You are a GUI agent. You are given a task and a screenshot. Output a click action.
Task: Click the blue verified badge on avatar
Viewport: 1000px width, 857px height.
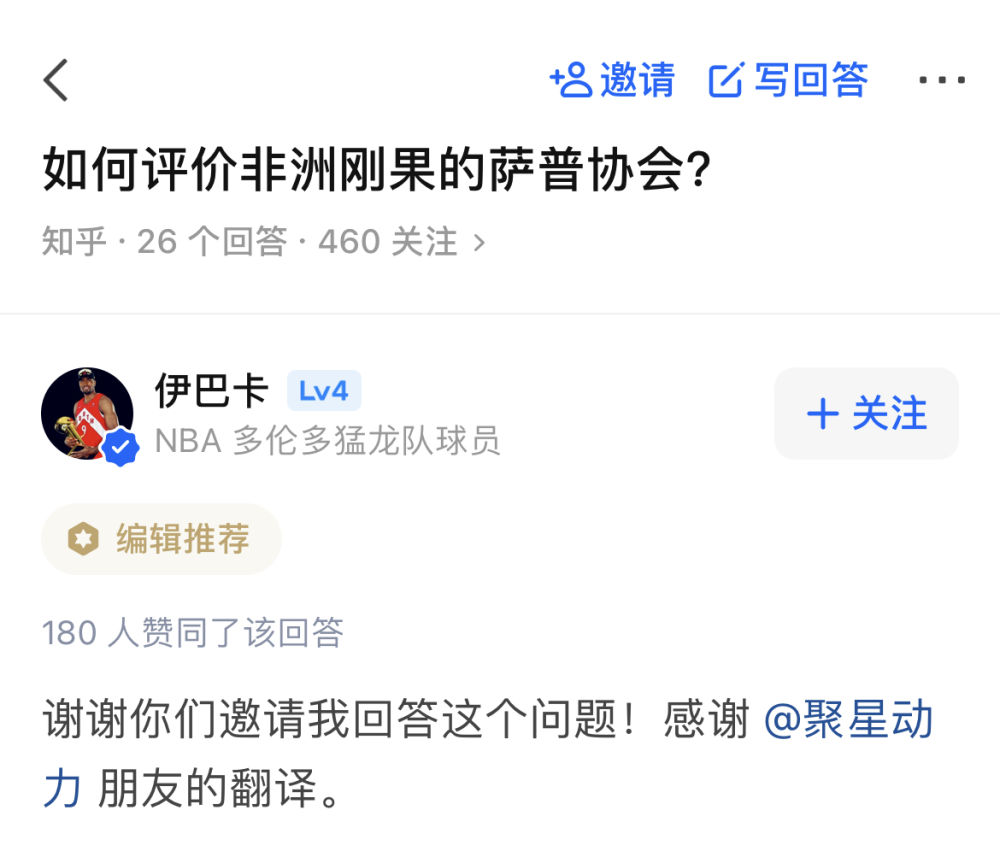pos(121,449)
